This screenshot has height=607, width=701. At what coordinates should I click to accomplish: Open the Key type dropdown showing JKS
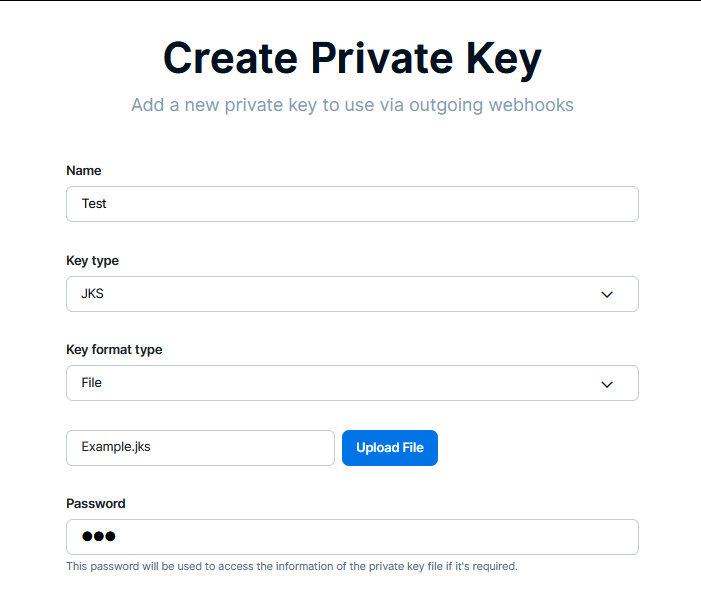(352, 294)
